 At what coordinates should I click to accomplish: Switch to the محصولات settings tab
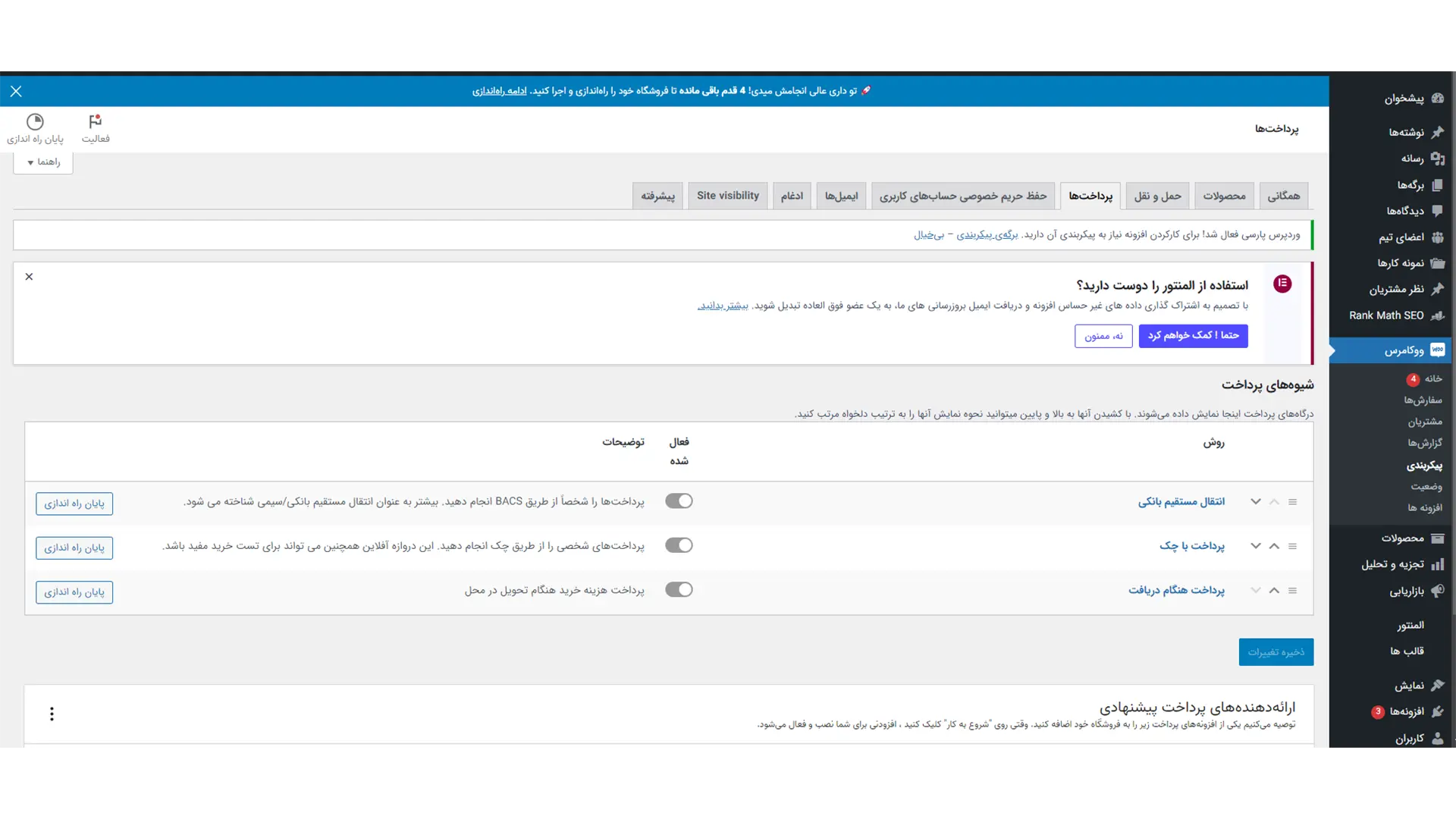(1224, 196)
